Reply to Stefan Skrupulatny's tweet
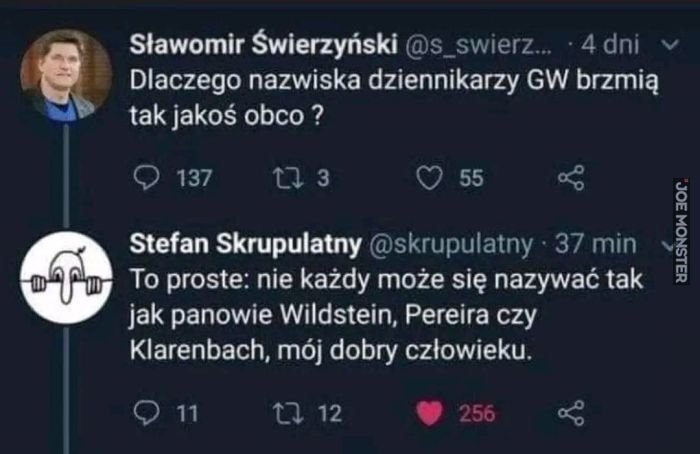The image size is (700, 454). tap(145, 412)
